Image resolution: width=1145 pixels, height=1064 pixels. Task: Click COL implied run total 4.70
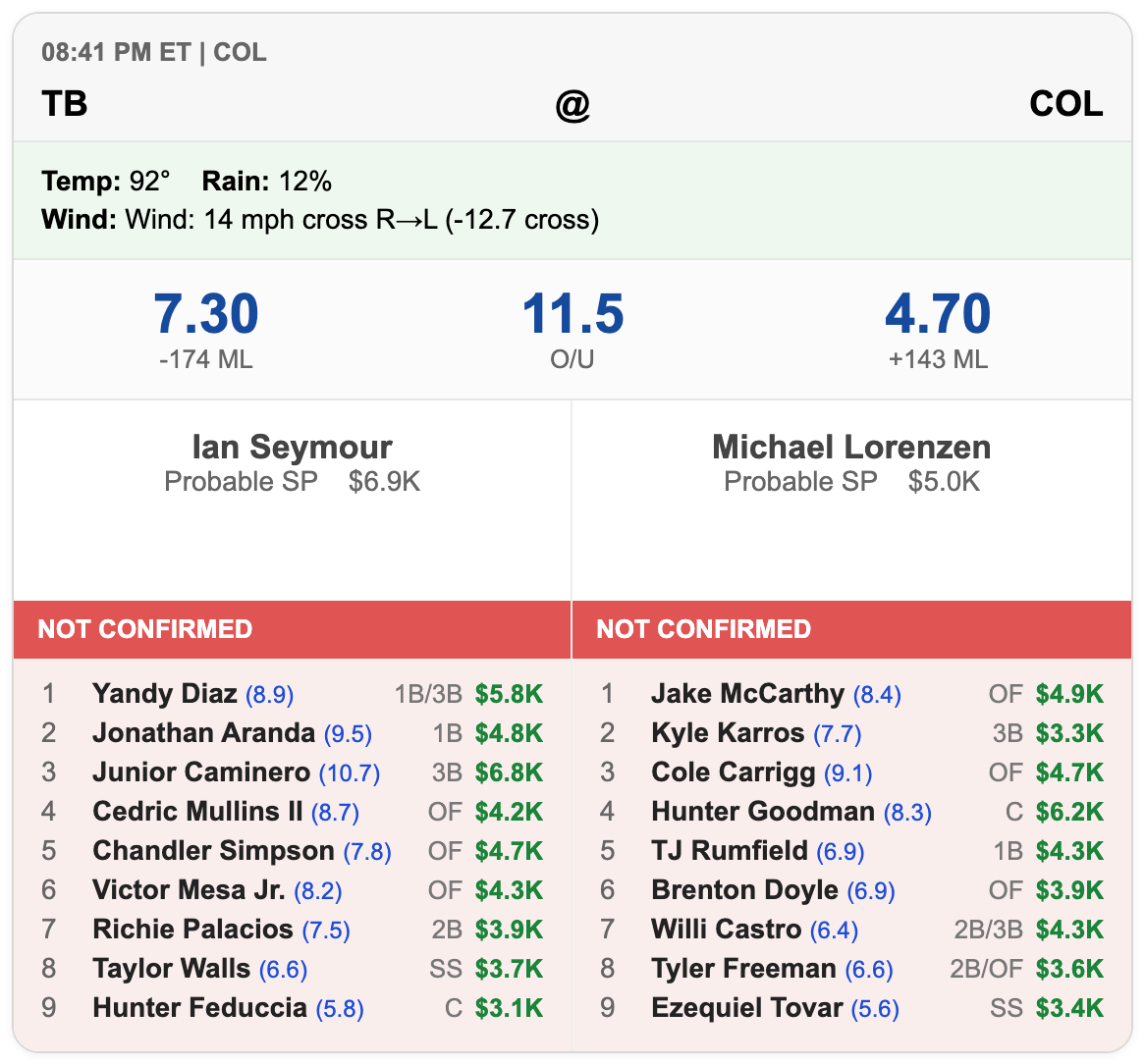(x=938, y=314)
